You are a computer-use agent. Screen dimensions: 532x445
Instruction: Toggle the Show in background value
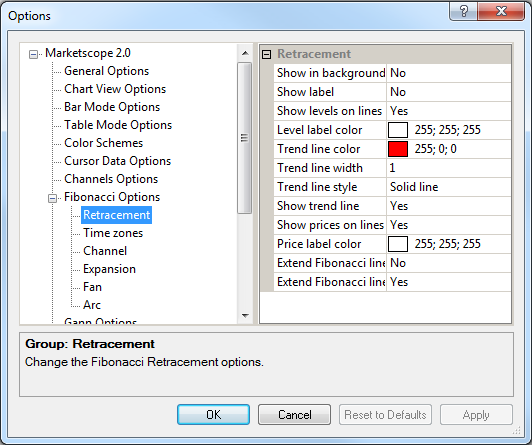click(449, 73)
